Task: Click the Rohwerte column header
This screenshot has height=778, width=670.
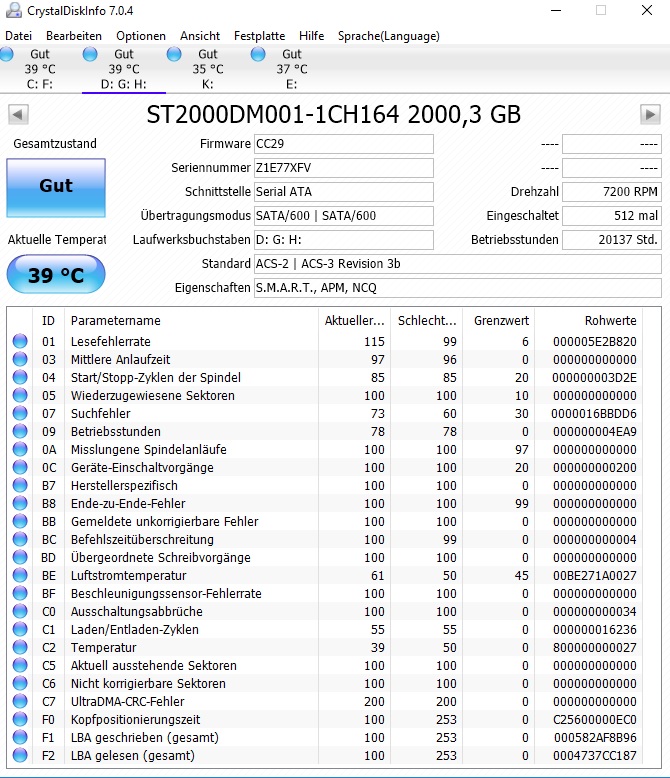Action: click(x=588, y=321)
